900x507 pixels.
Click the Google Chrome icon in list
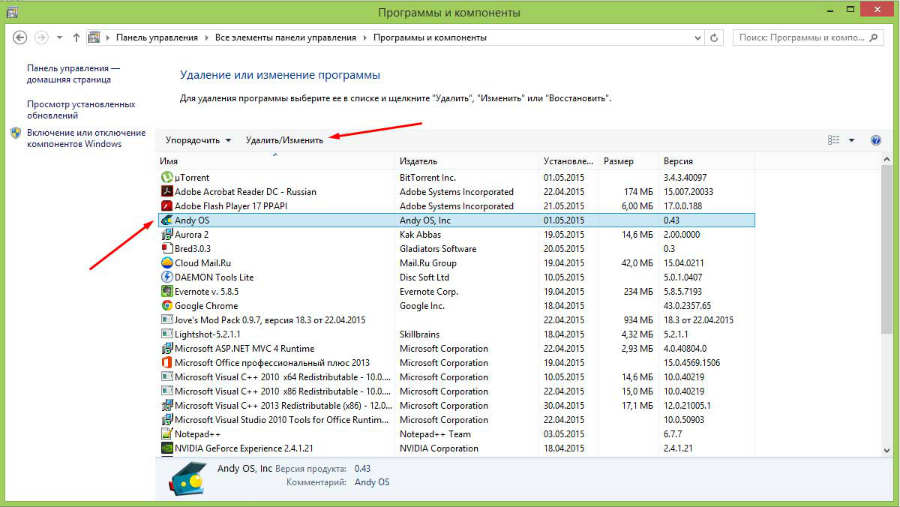point(167,306)
